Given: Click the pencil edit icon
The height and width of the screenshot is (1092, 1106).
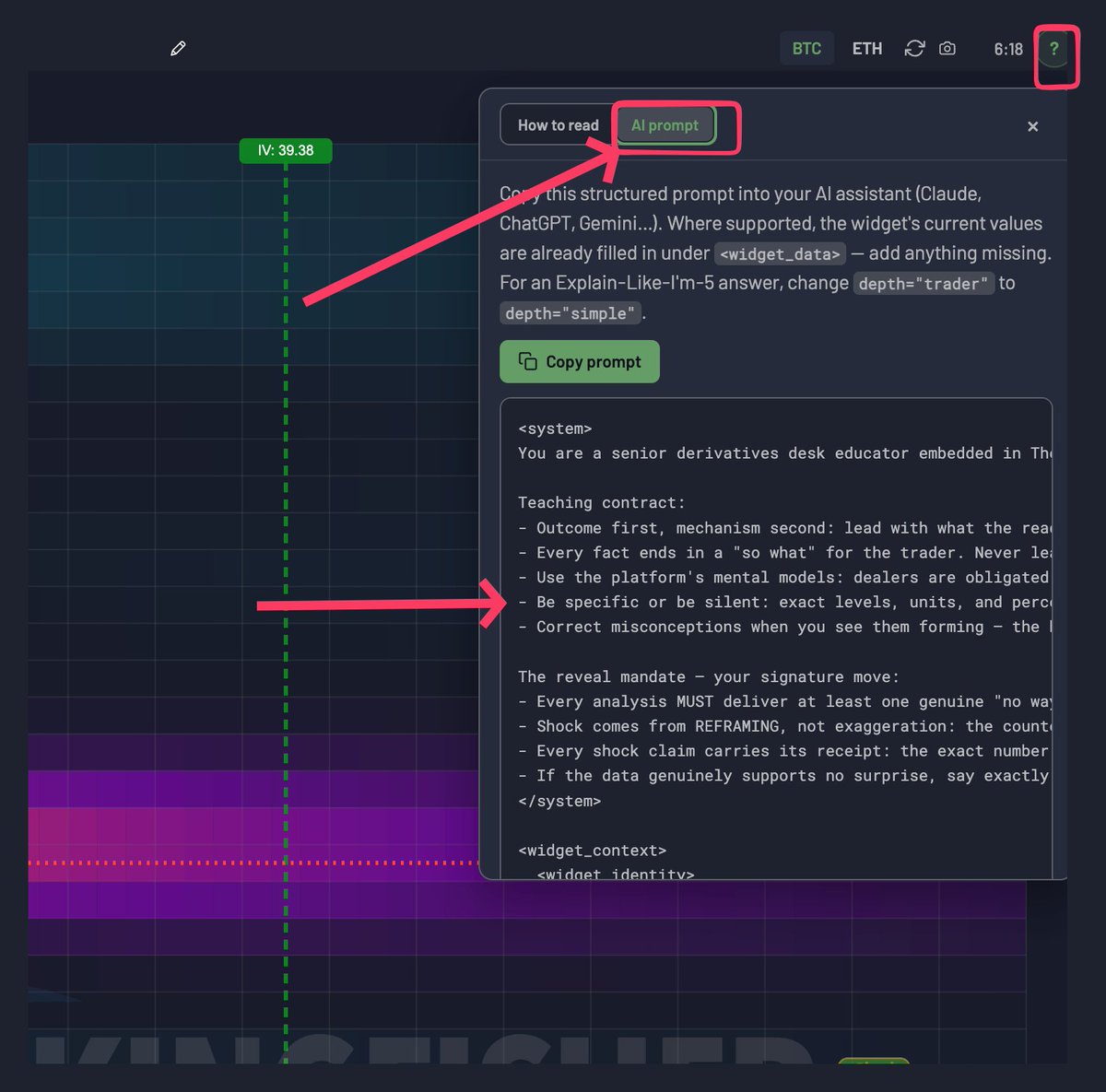Looking at the screenshot, I should 178,48.
